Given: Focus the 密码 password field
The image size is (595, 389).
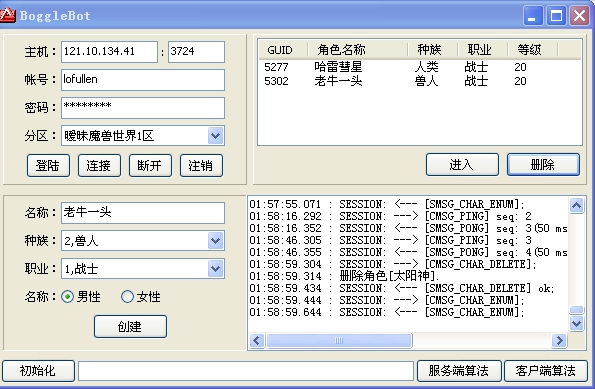Looking at the screenshot, I should pos(143,108).
